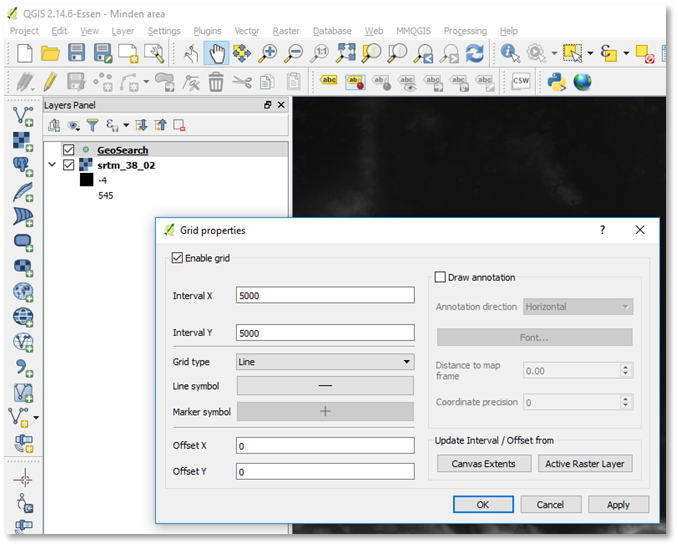Click the filter legend funnel icon

click(x=92, y=125)
